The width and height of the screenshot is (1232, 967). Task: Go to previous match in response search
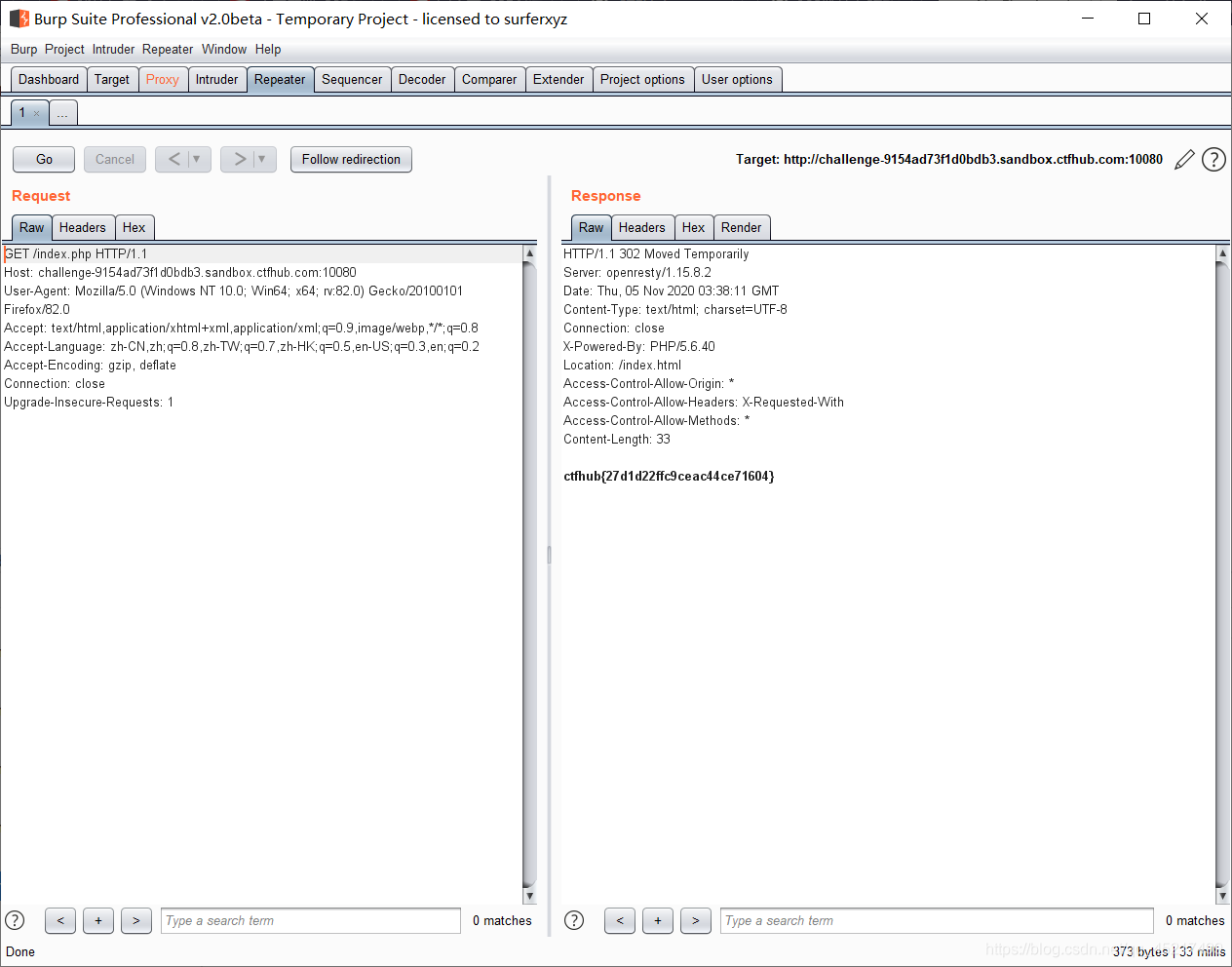pyautogui.click(x=620, y=920)
